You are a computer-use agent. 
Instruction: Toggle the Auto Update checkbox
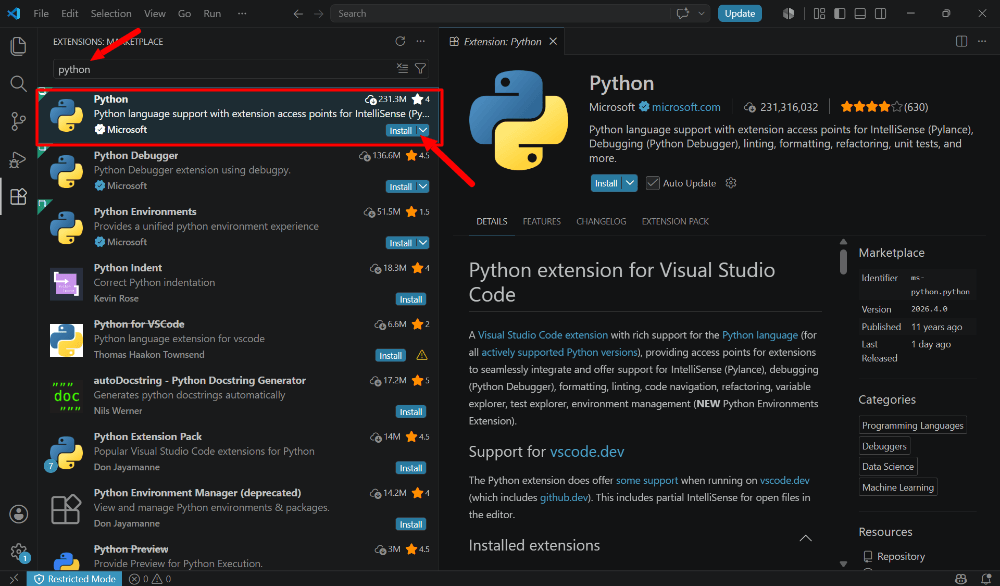pos(652,183)
